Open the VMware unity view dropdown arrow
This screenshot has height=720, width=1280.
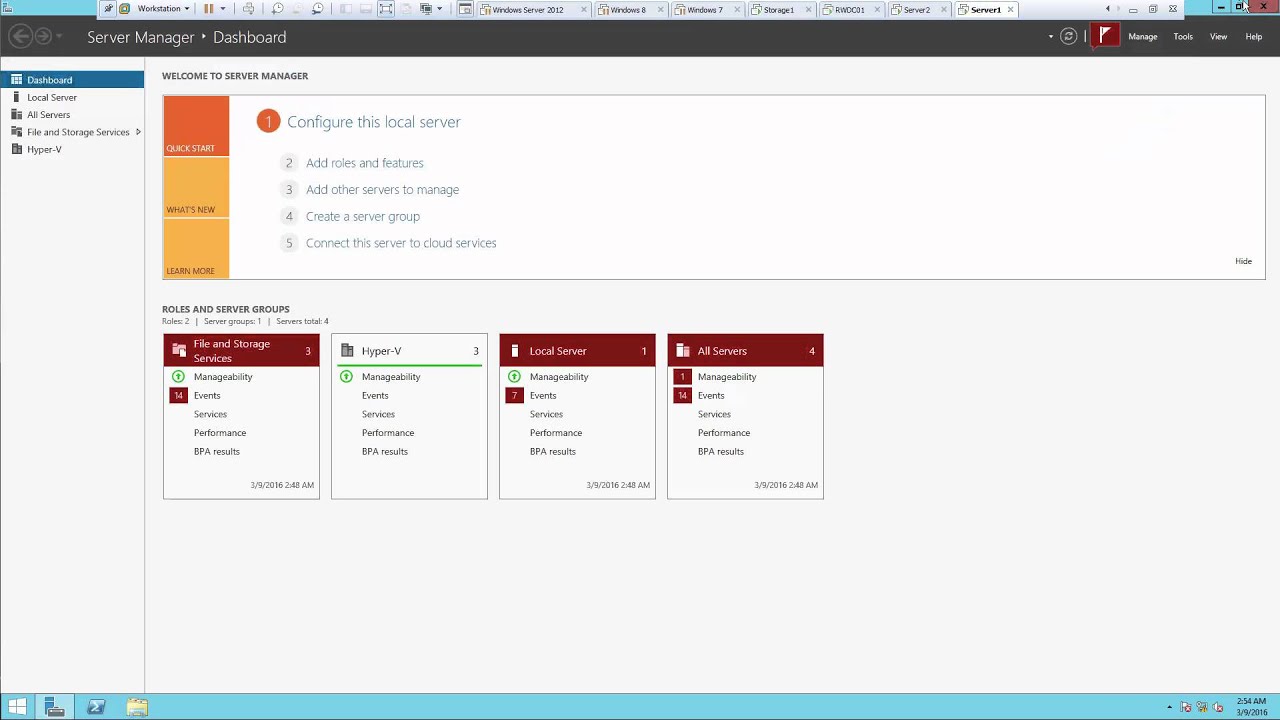click(x=440, y=9)
